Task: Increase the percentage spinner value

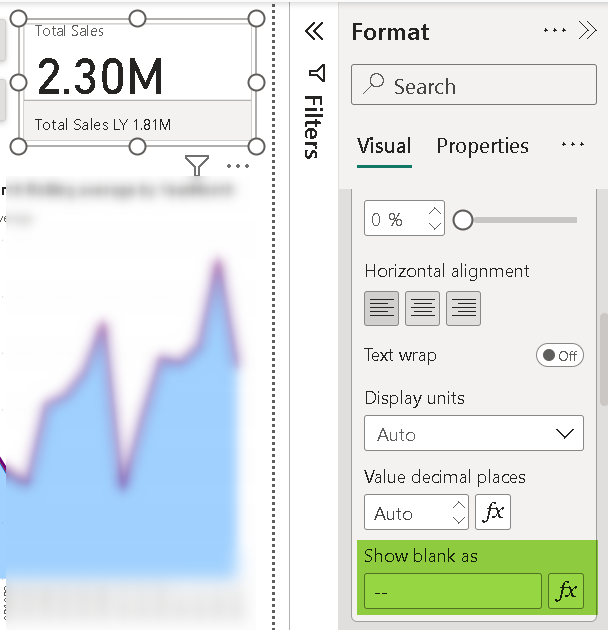Action: [x=435, y=212]
